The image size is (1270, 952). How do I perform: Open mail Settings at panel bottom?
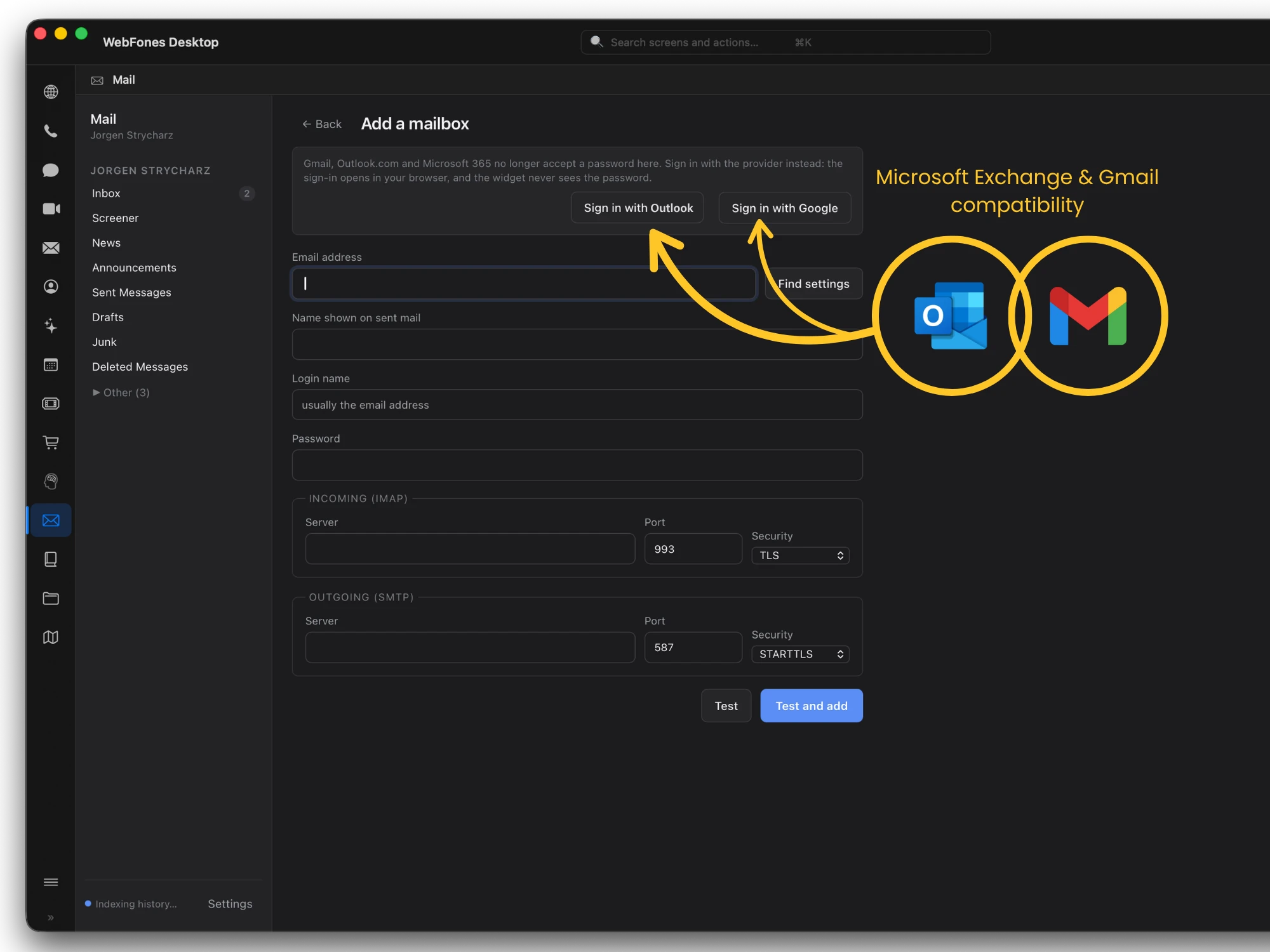click(x=230, y=904)
